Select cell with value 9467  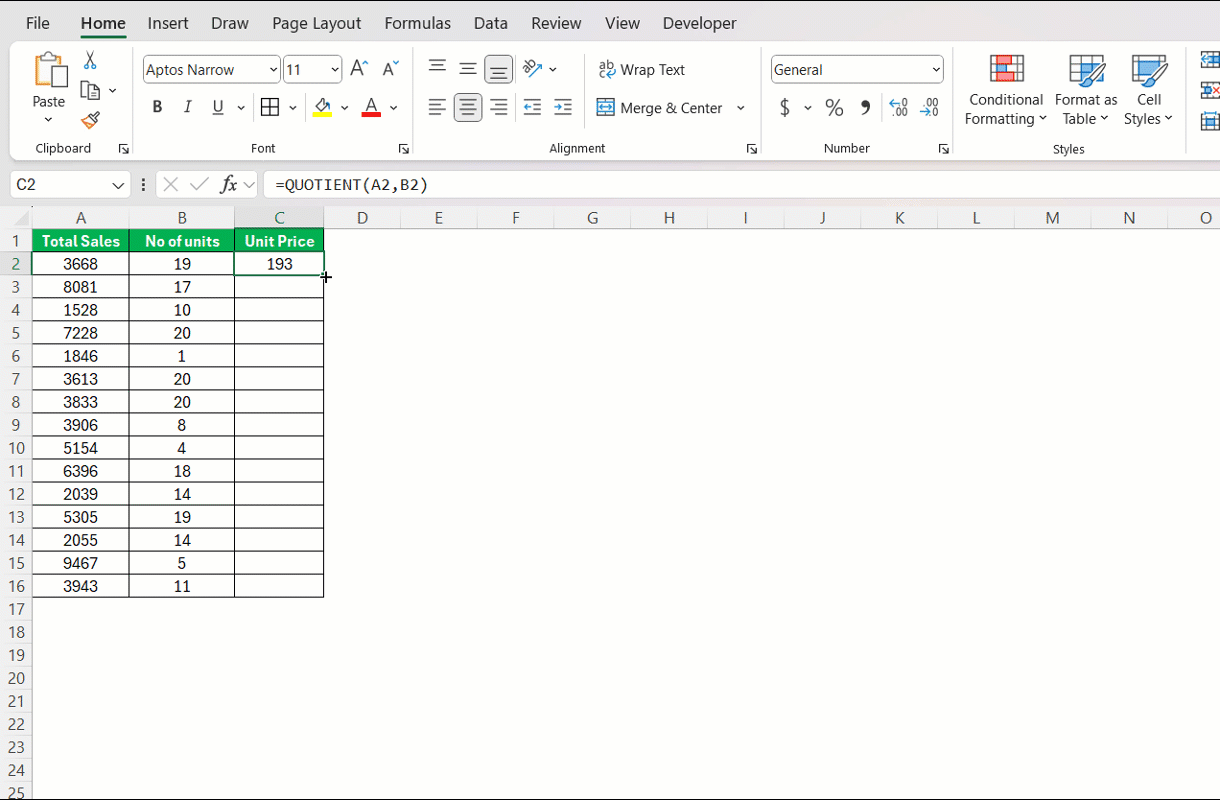(x=81, y=563)
